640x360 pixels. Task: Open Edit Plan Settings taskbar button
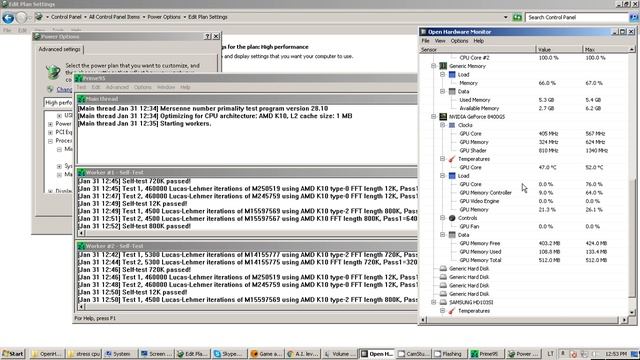coord(192,354)
